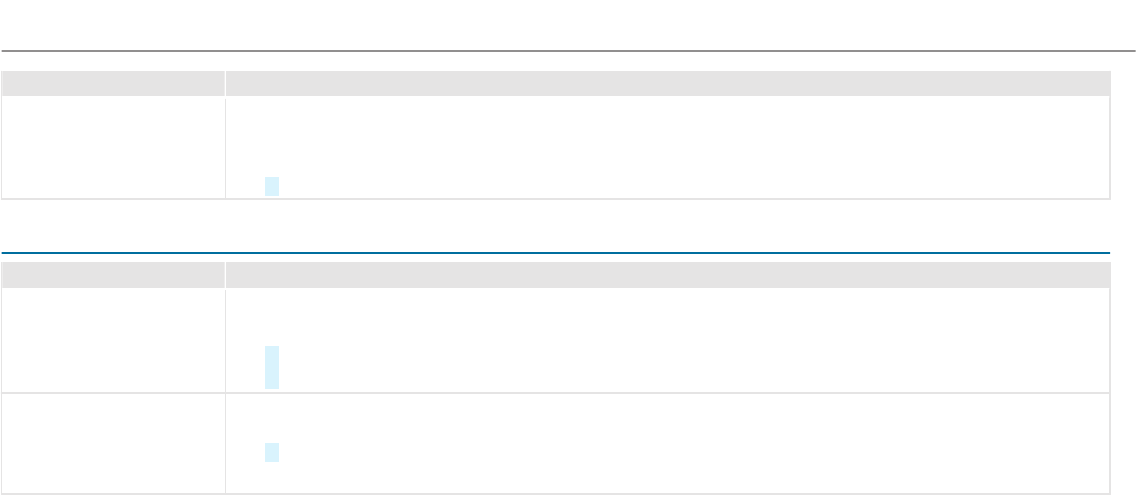Screen dimensions: 1136x496
Task: Select the narrow gray header cell of the lower table
Action: (x=113, y=275)
